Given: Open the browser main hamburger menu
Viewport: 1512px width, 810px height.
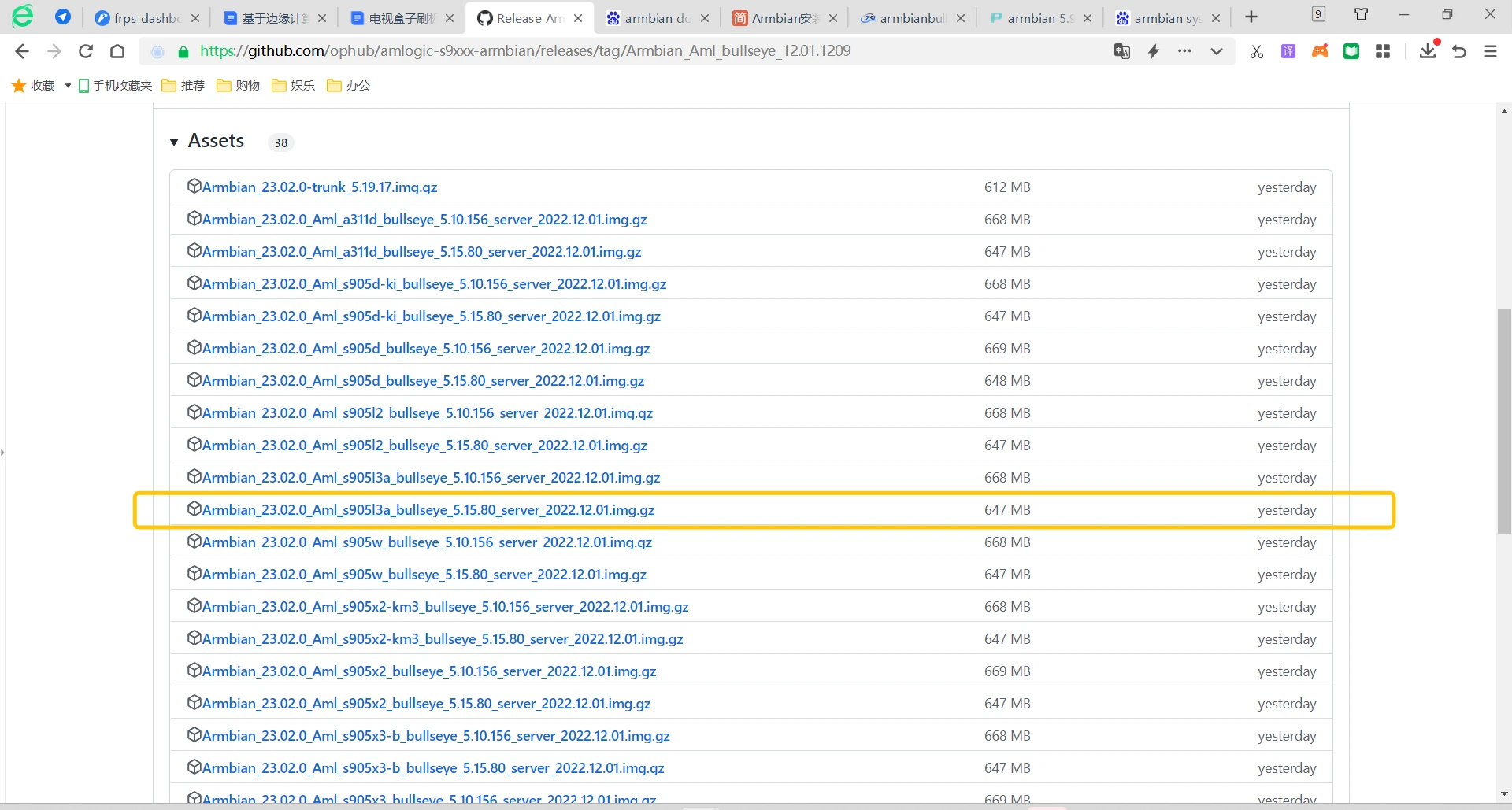Looking at the screenshot, I should (x=1491, y=51).
